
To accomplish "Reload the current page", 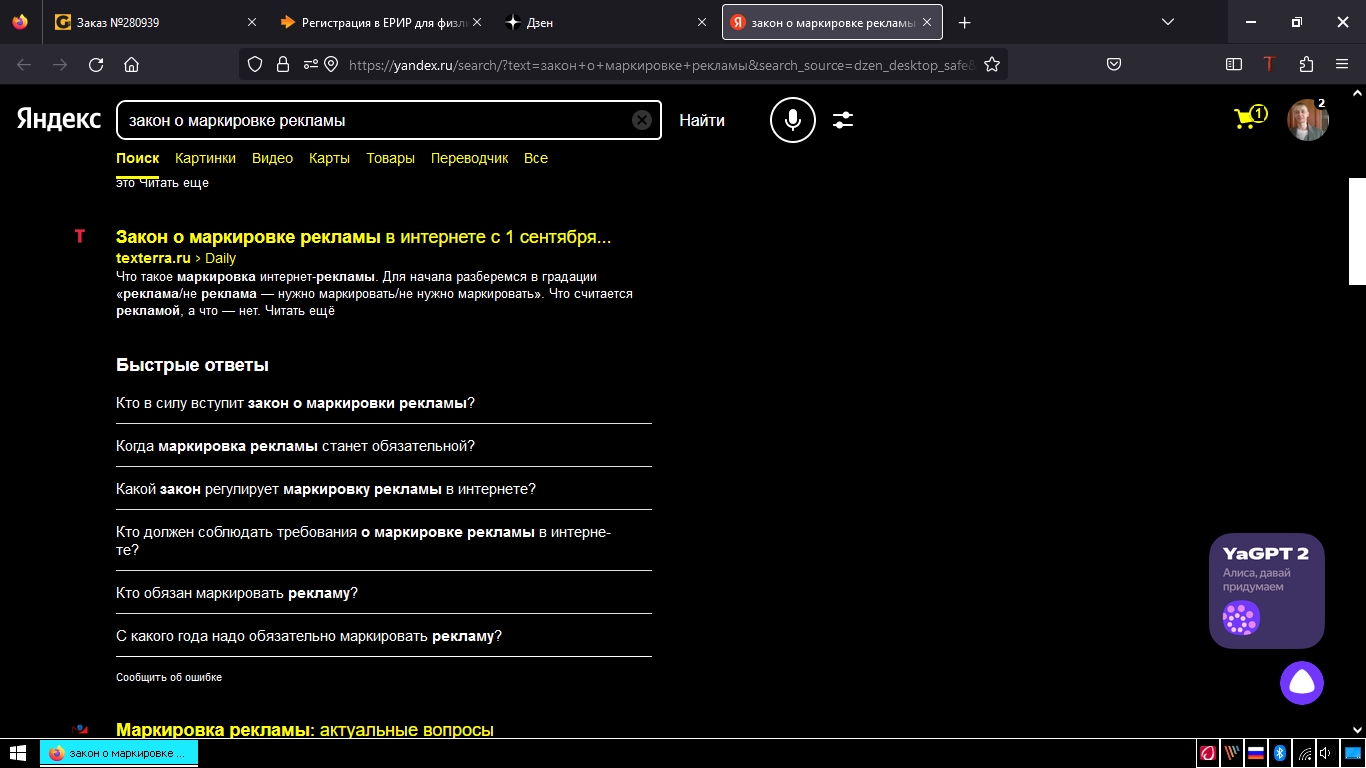I will [x=96, y=64].
